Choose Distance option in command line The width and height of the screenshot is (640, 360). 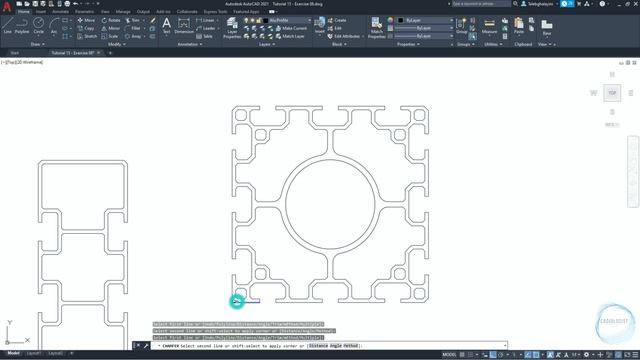coord(318,346)
